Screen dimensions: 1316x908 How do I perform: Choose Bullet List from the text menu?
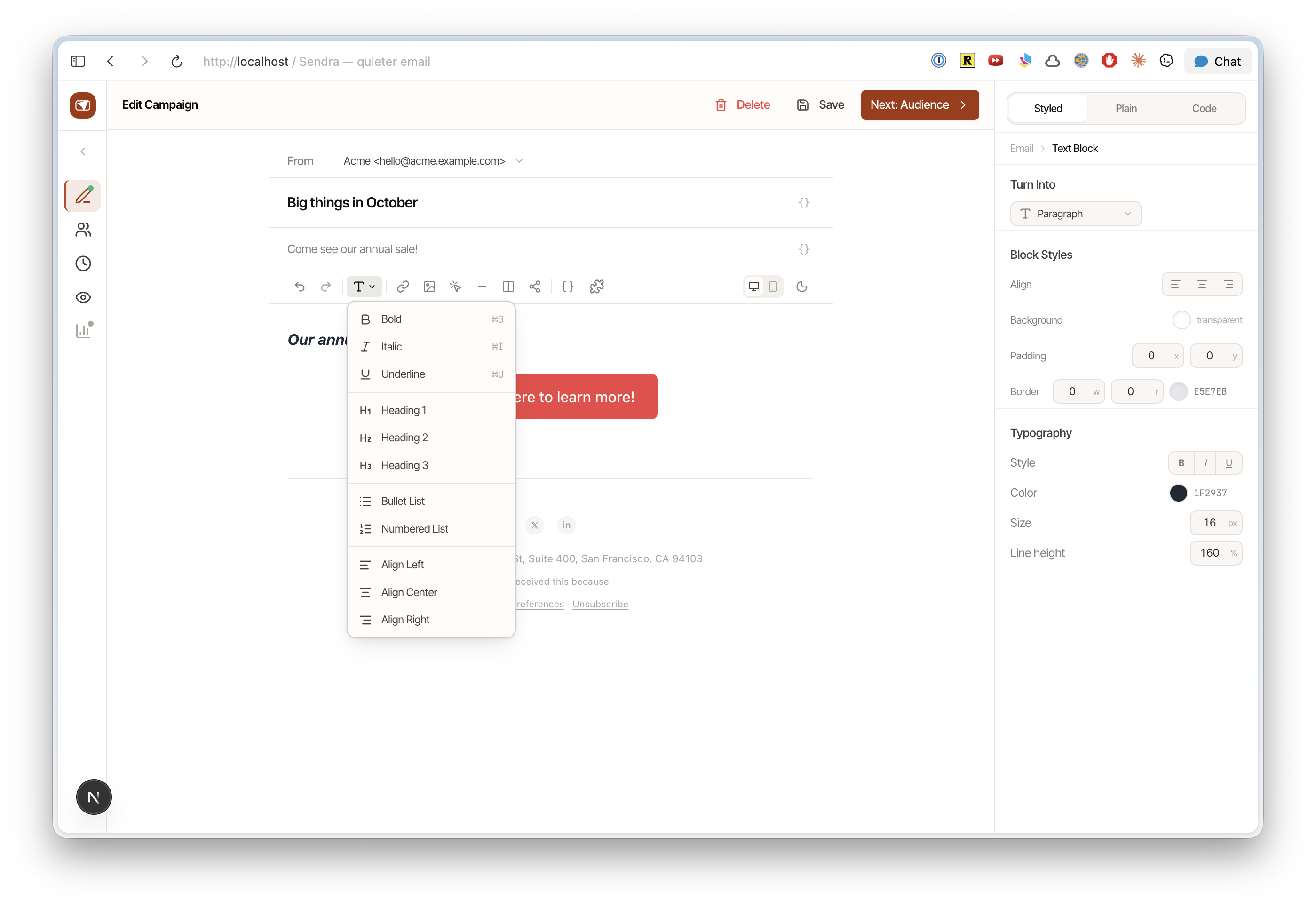pos(430,501)
